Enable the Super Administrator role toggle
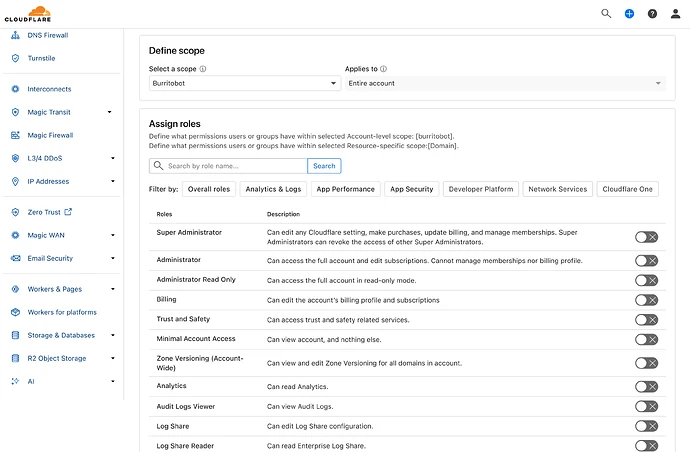Image resolution: width=690 pixels, height=452 pixels. [646, 237]
